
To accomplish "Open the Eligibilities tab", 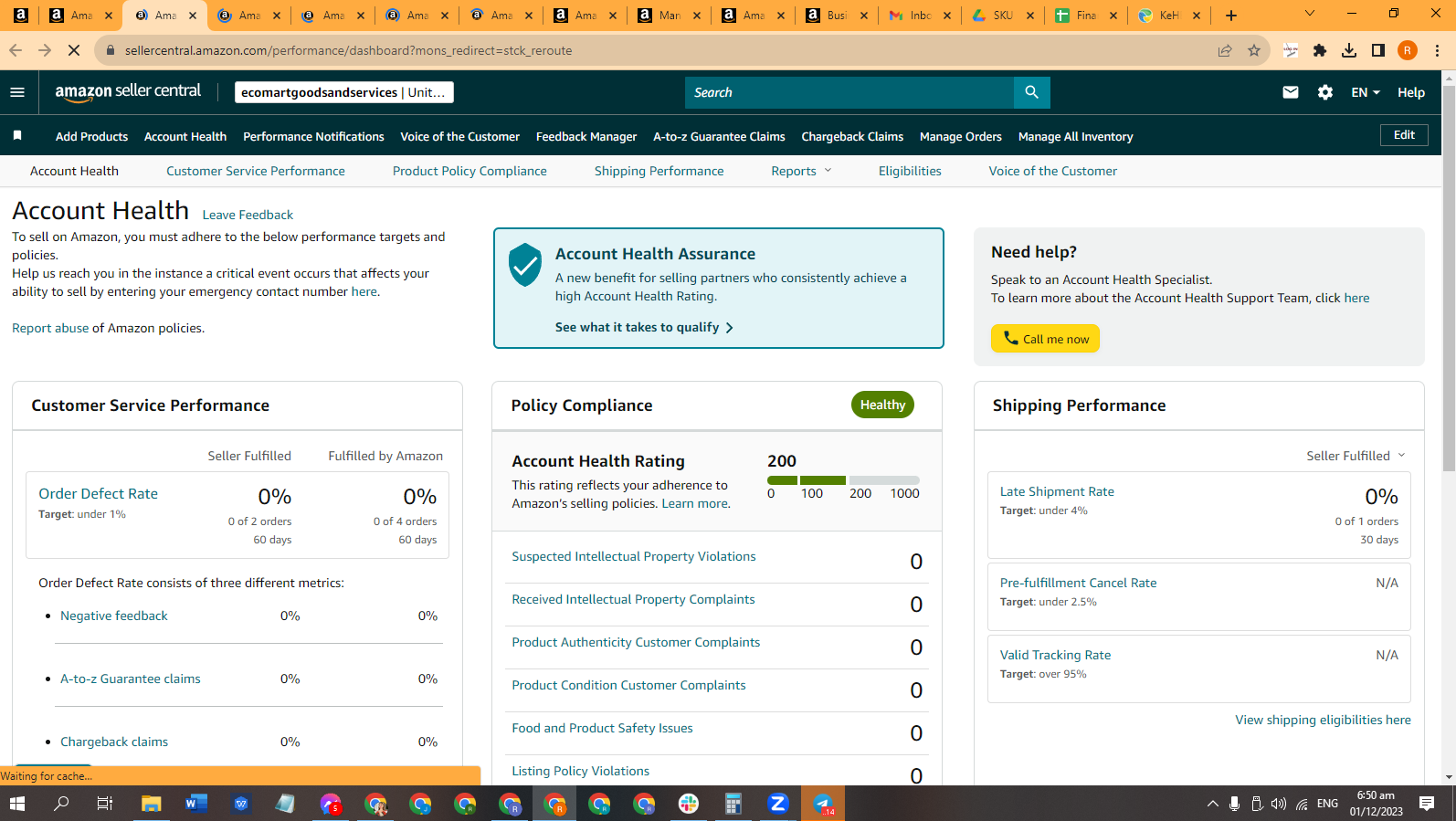I will (910, 171).
